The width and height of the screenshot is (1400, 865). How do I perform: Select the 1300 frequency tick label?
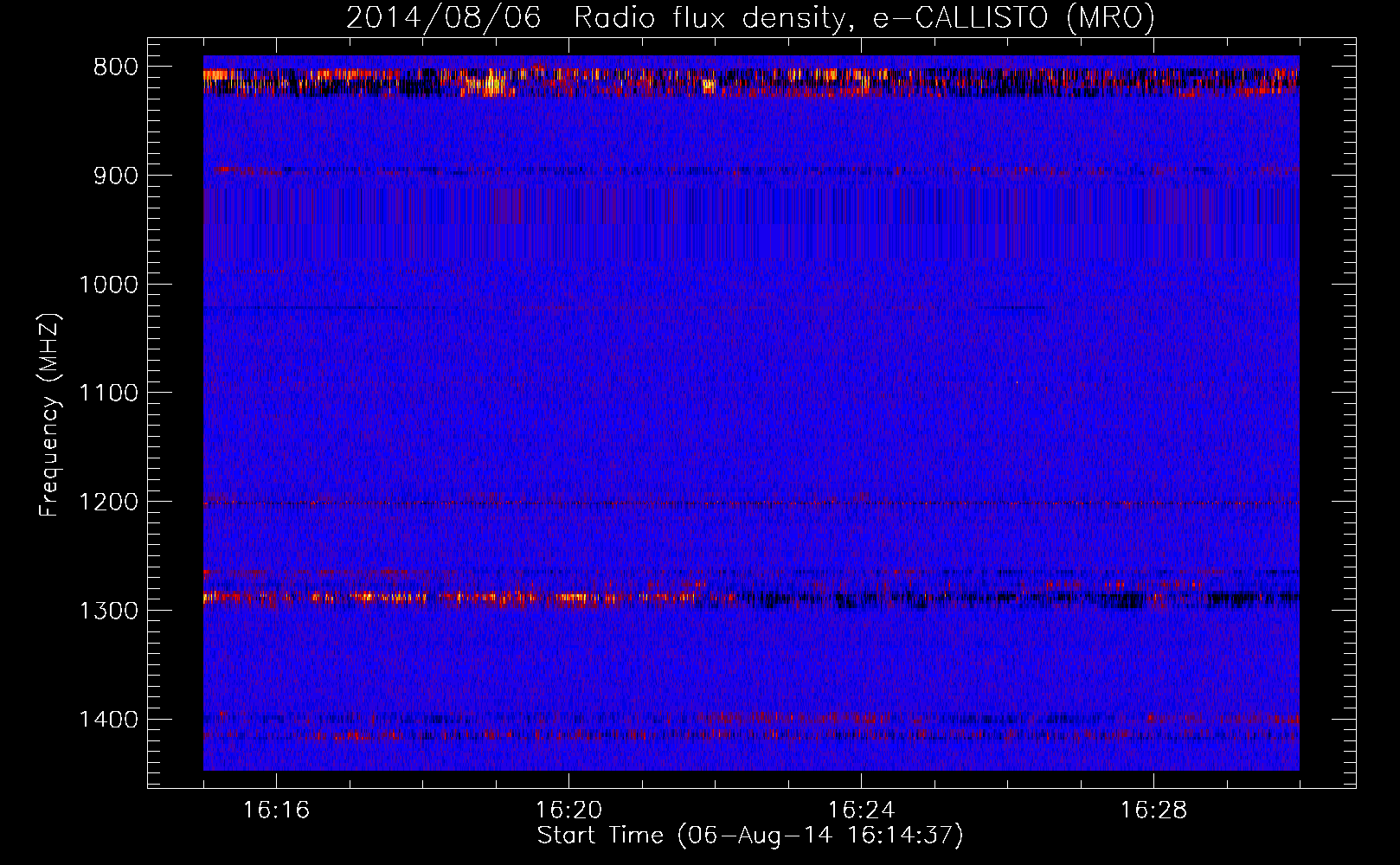coord(109,611)
